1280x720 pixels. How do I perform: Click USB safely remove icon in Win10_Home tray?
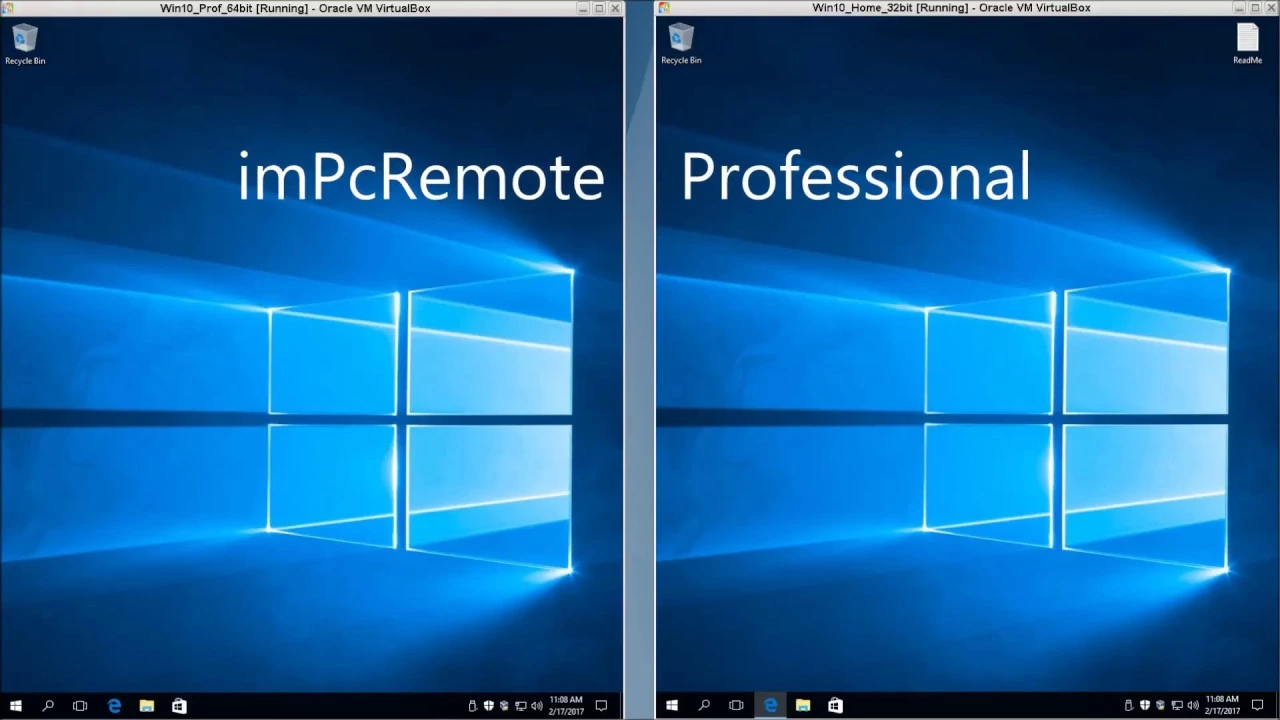(1129, 706)
